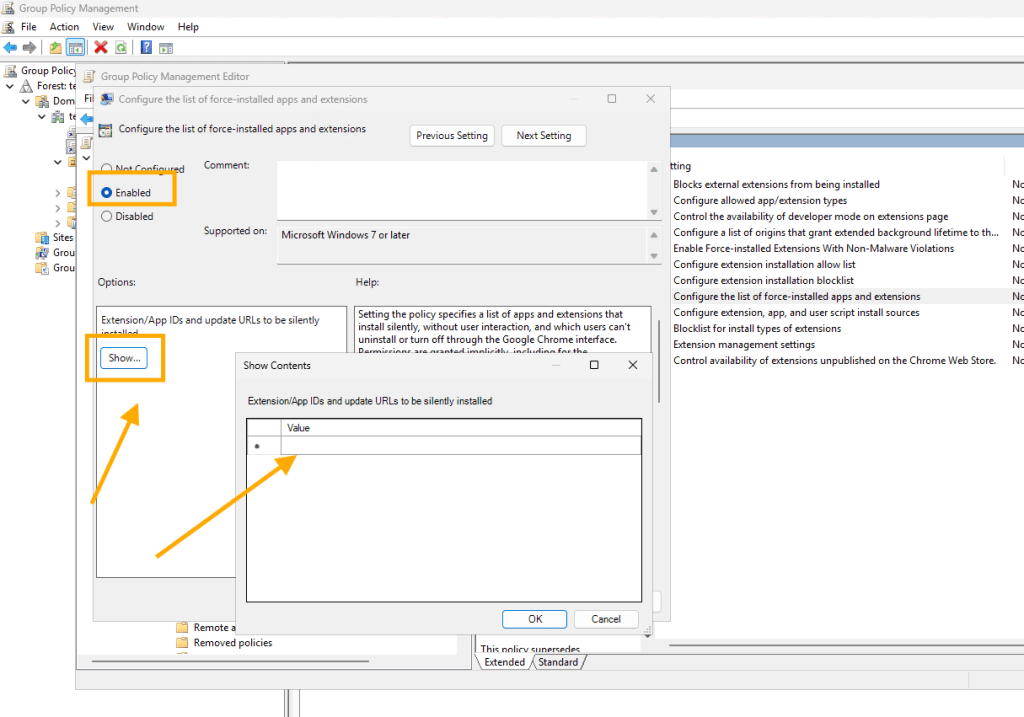Click the green Refresh toolbar icon
This screenshot has width=1024, height=717.
[120, 47]
